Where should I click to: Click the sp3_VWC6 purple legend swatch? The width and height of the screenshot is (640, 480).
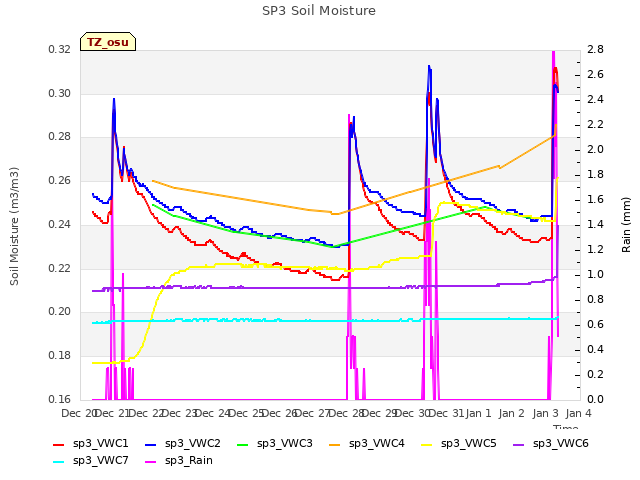tap(519, 445)
